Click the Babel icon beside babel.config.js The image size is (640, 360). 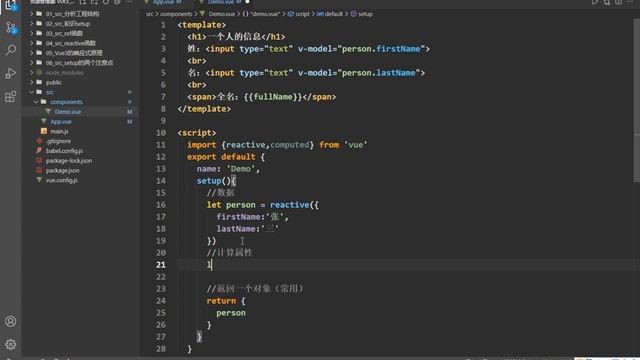pyautogui.click(x=39, y=151)
